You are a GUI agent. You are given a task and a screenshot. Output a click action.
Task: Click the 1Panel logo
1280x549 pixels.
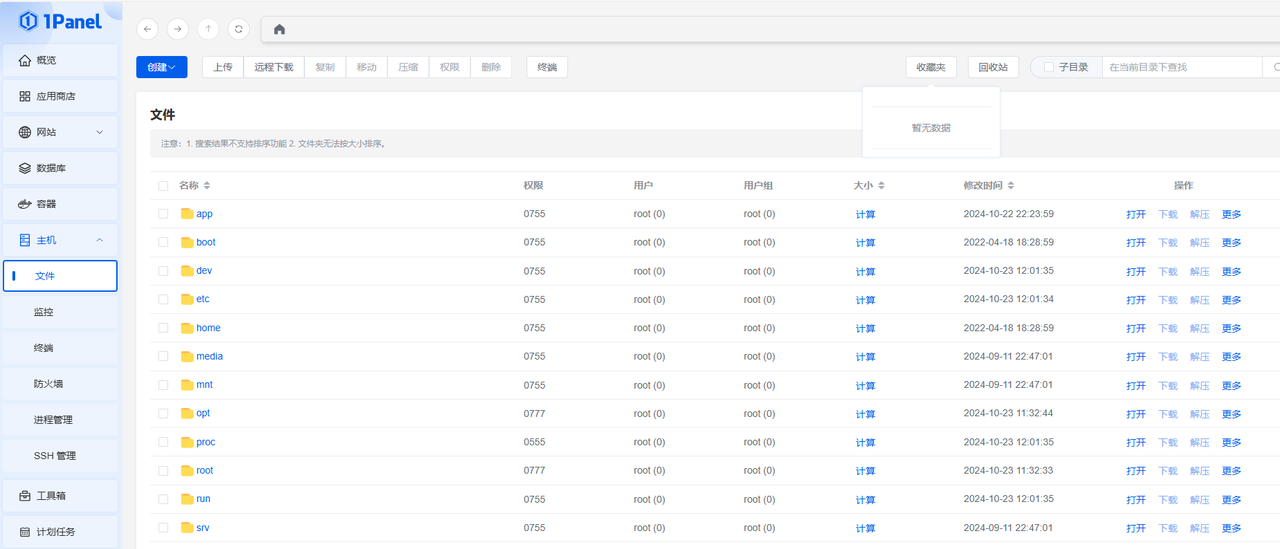tap(60, 22)
